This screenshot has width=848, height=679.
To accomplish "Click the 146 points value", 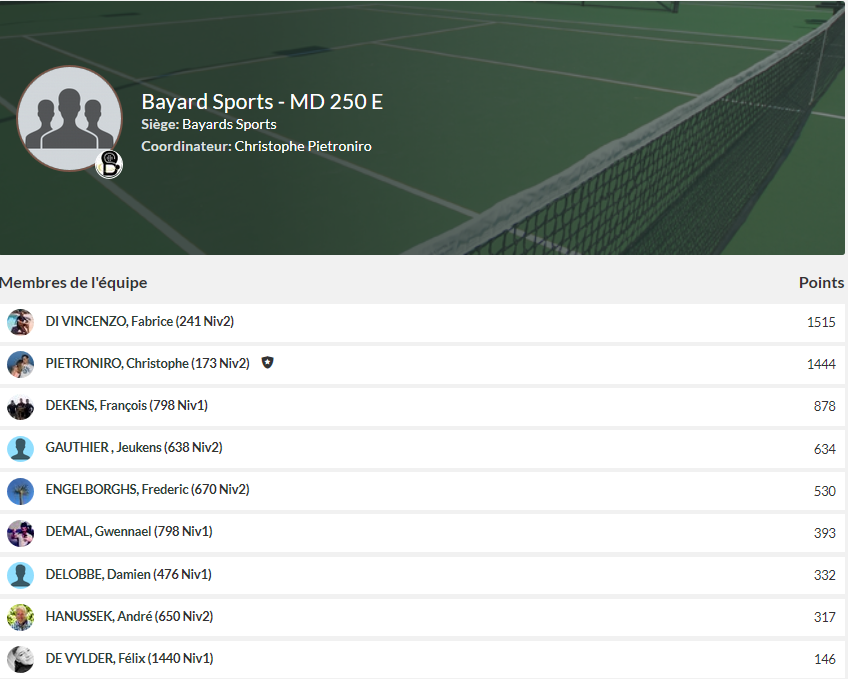I will pyautogui.click(x=824, y=660).
